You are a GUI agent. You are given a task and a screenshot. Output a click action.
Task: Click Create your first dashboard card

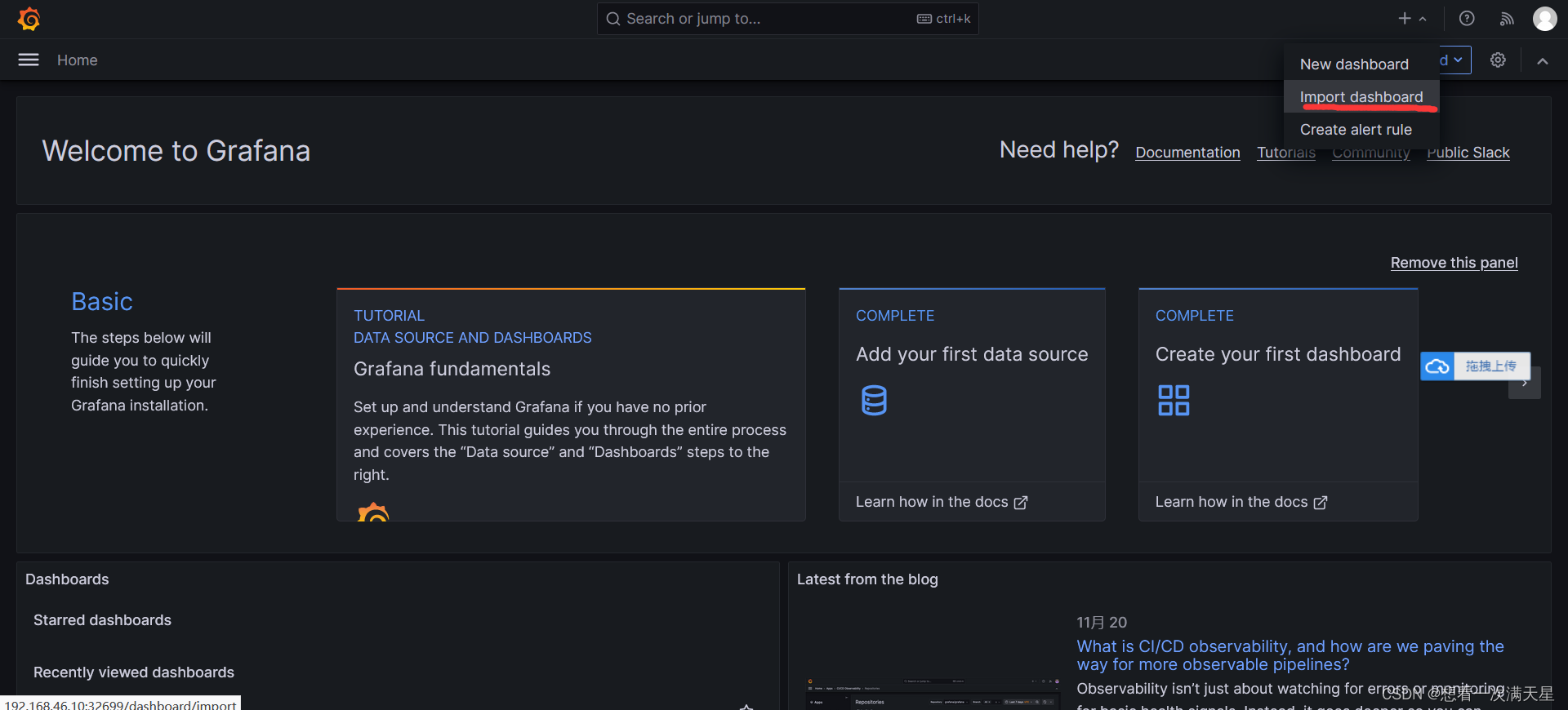1278,405
